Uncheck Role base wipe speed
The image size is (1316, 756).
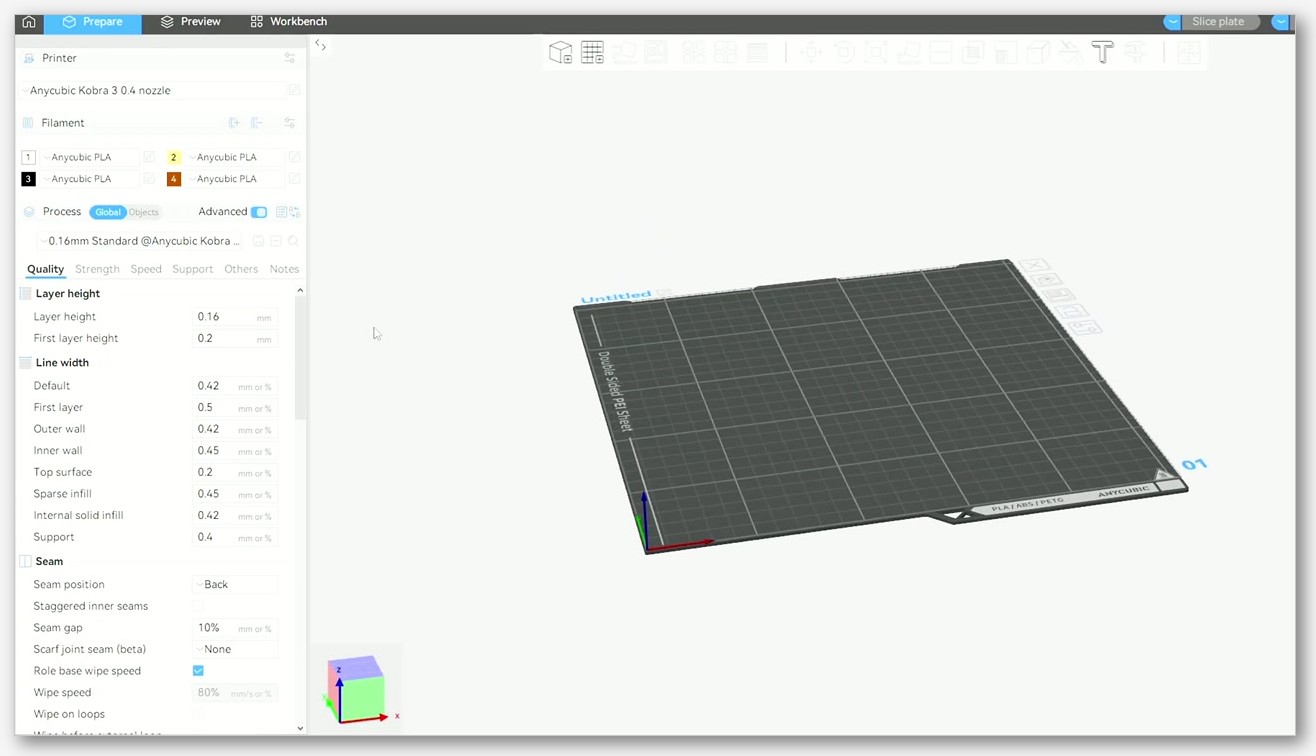point(198,671)
